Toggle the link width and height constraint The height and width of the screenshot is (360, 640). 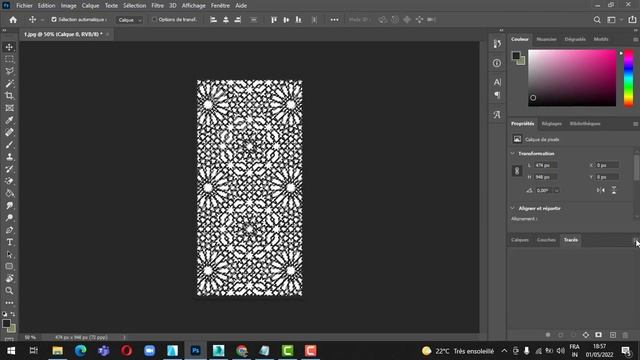(517, 171)
